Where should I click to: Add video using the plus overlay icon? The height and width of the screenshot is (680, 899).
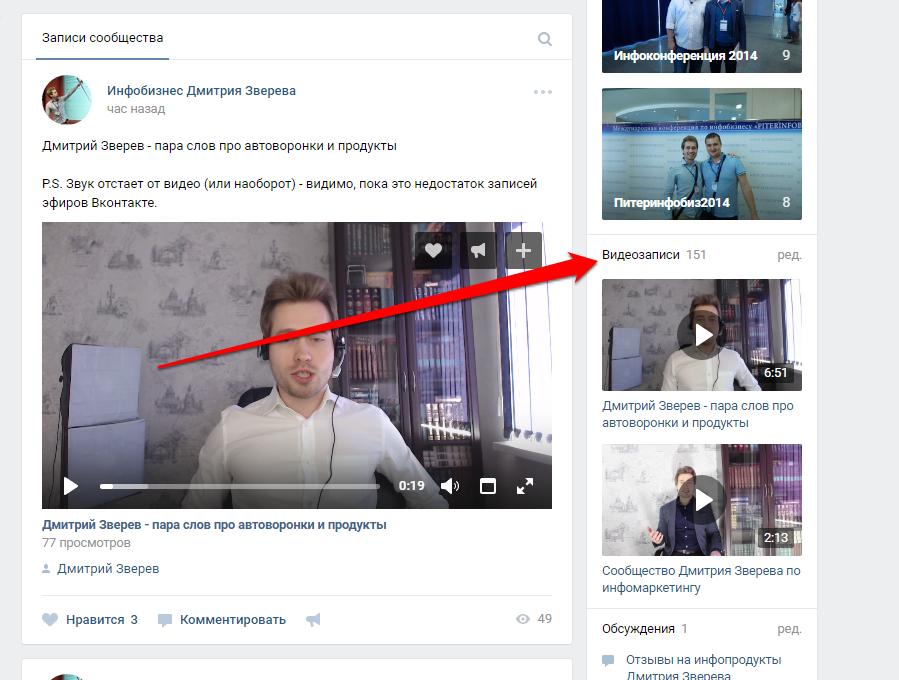tap(524, 251)
